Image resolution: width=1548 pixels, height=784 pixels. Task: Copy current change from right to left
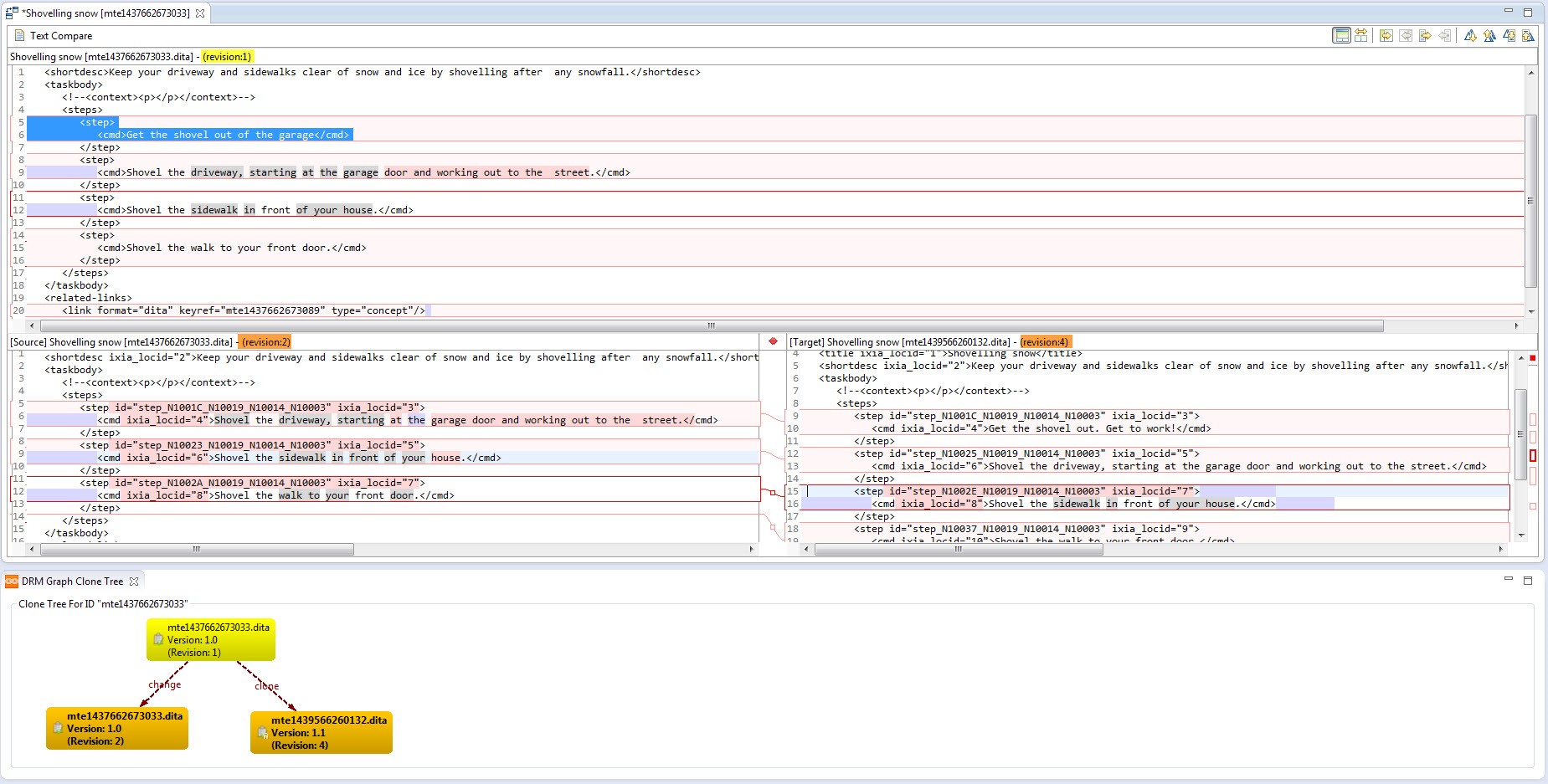1444,35
